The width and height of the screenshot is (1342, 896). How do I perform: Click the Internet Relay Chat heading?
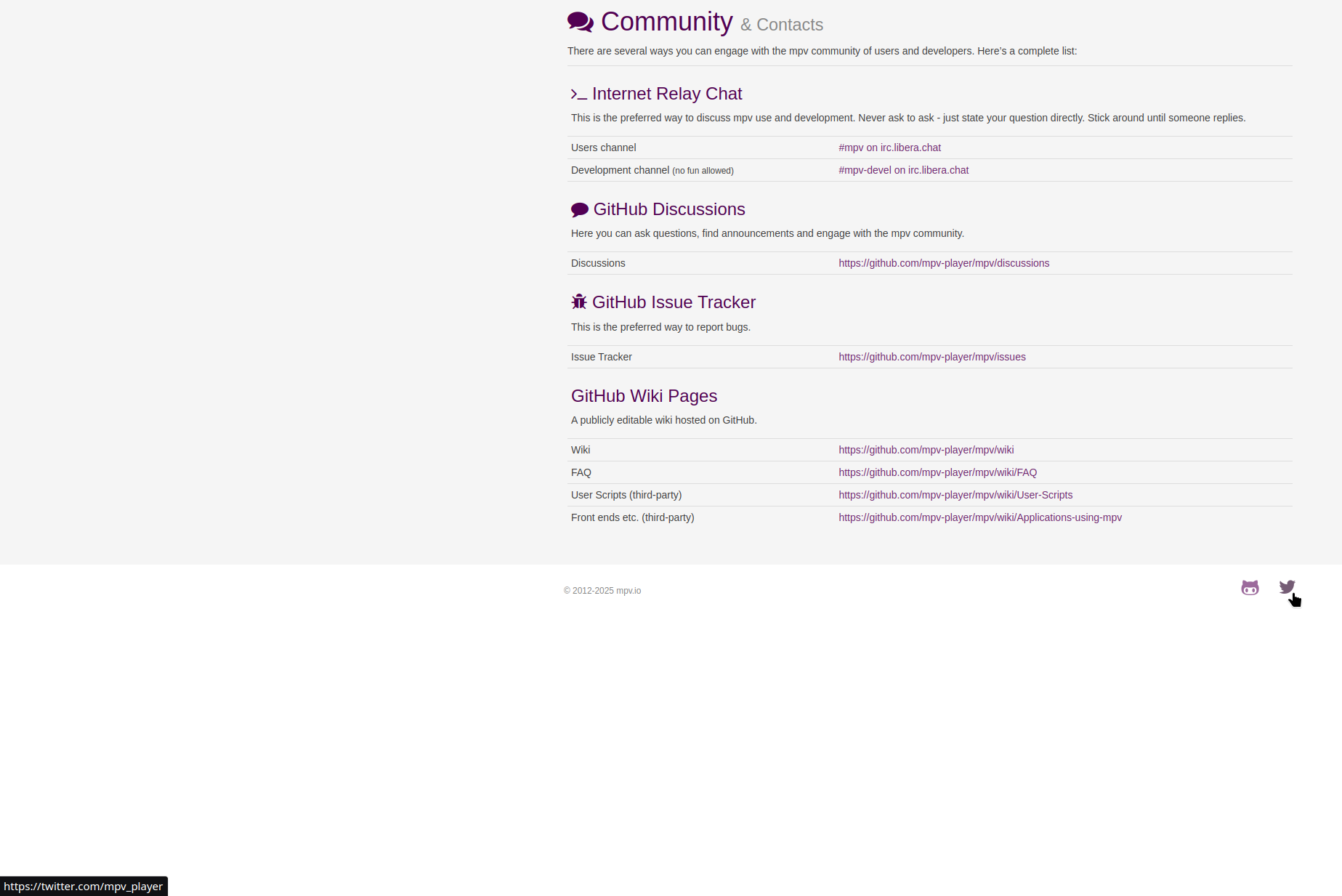(667, 94)
